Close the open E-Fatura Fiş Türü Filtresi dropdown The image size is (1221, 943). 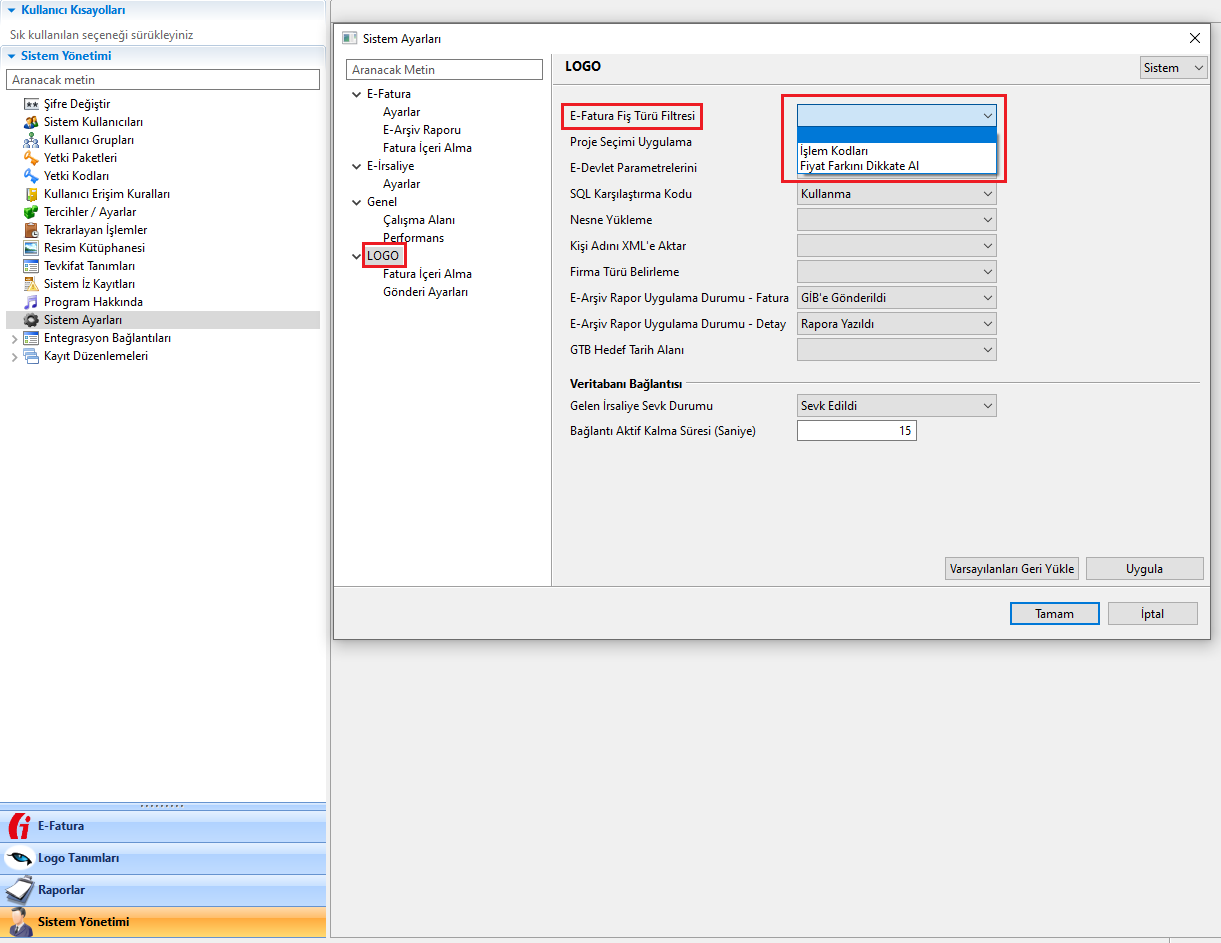[897, 116]
